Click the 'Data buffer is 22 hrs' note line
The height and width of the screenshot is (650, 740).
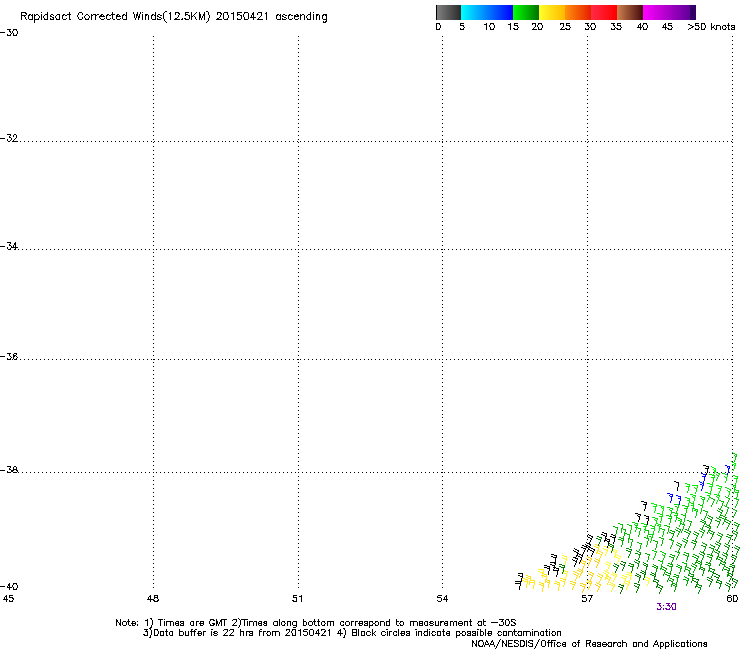pyautogui.click(x=352, y=633)
